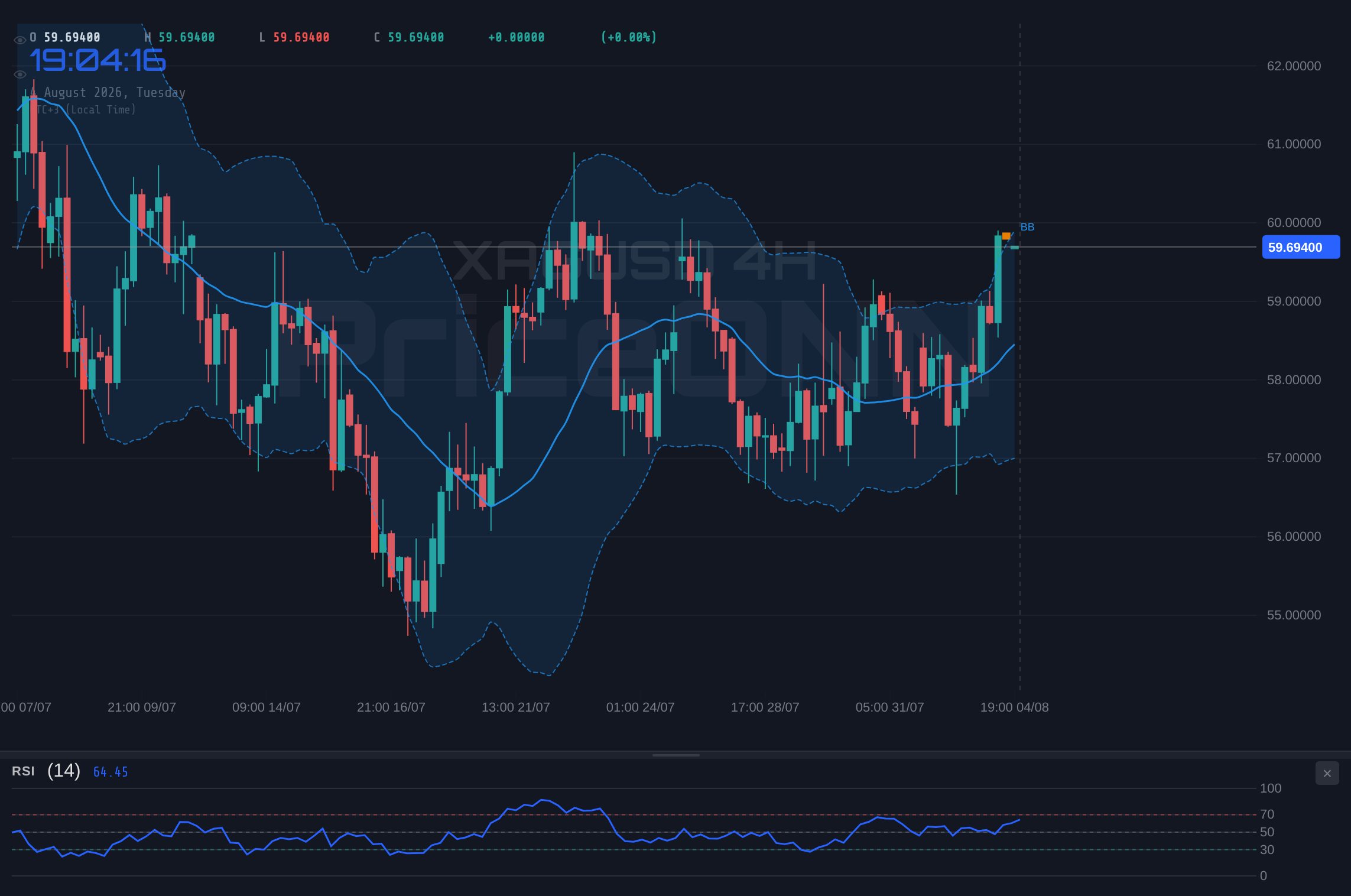Viewport: 1351px width, 896px height.
Task: Click the 19:00 04/08 time axis label
Action: click(x=1015, y=707)
